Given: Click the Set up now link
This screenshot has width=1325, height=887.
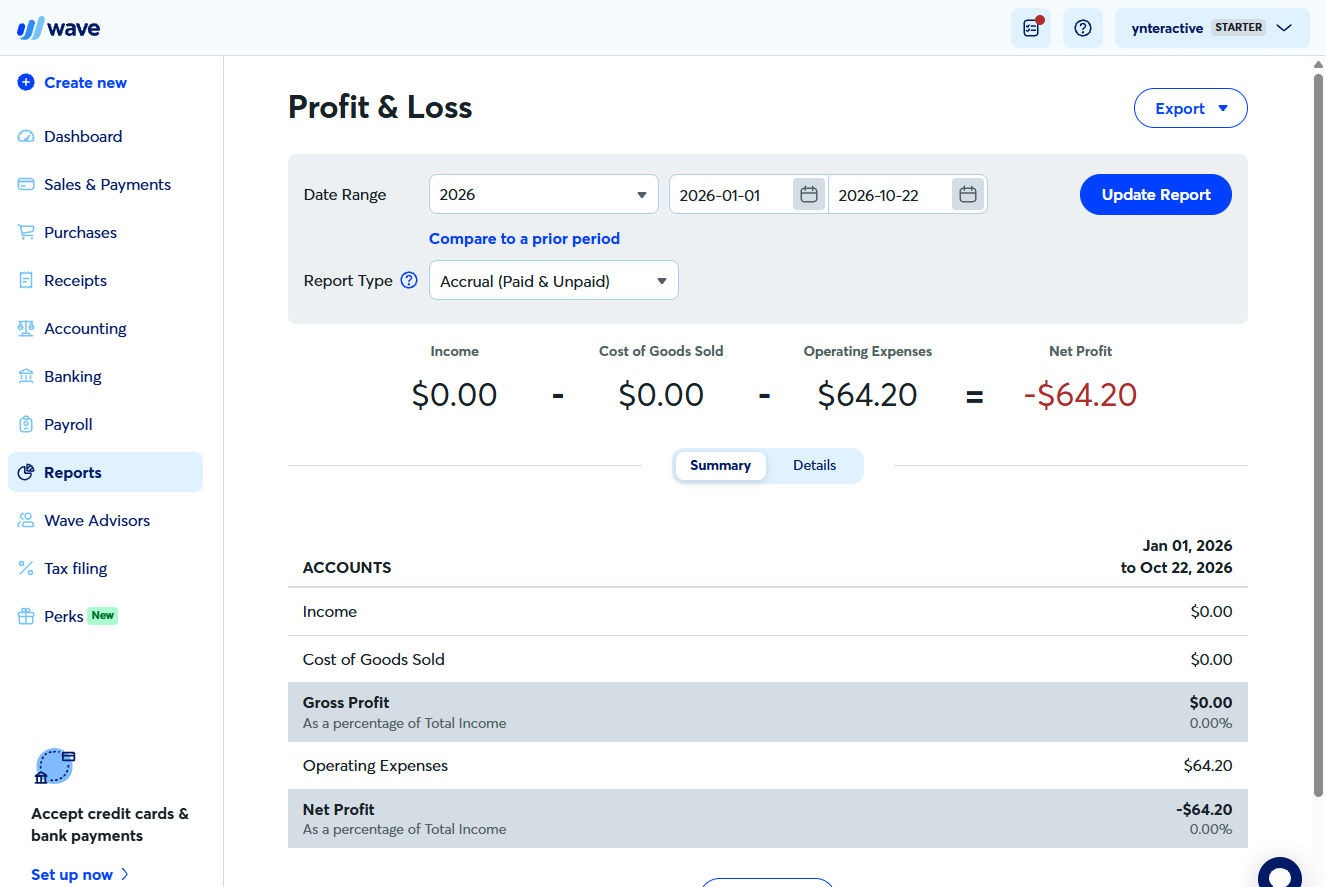Looking at the screenshot, I should (80, 874).
